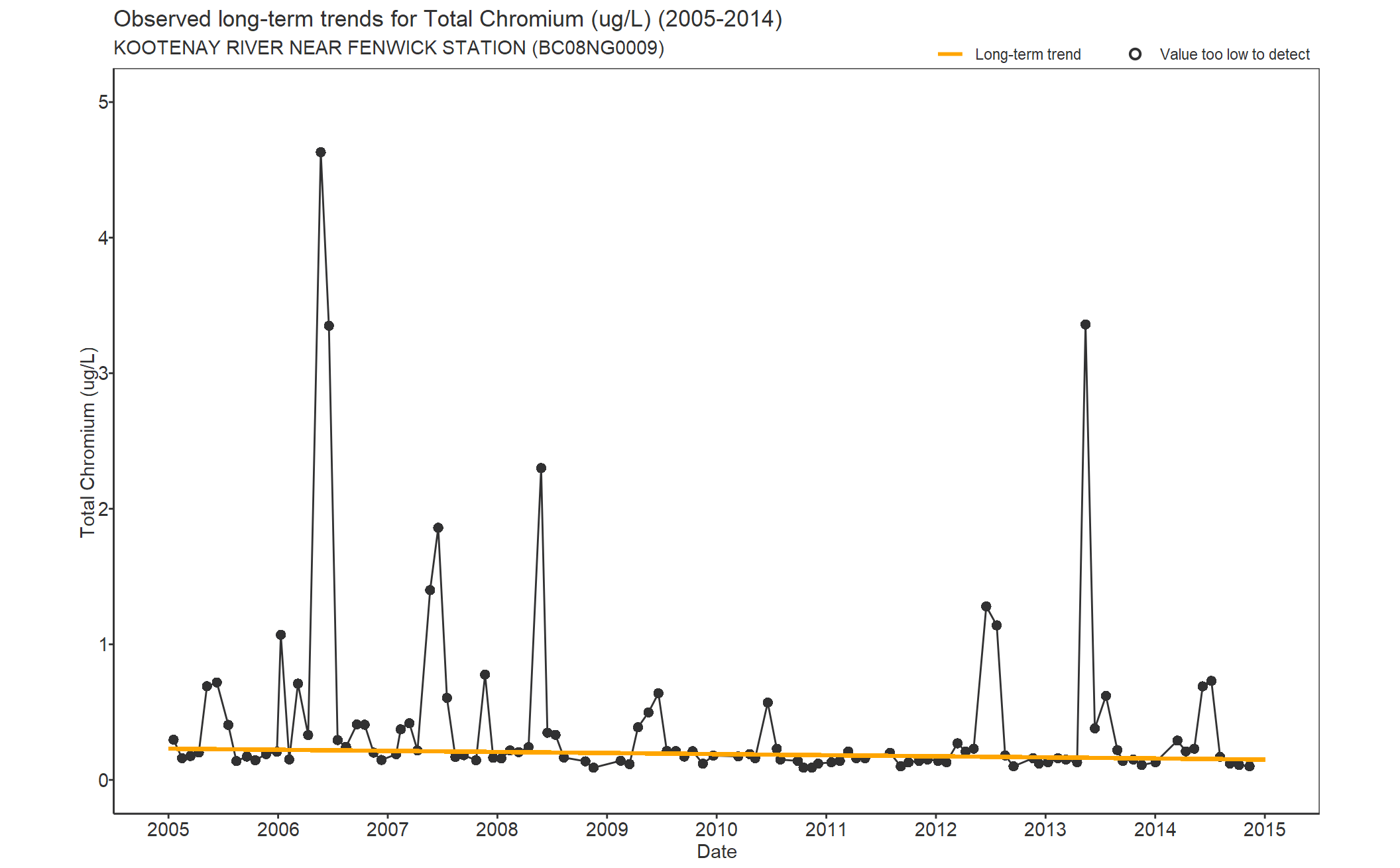The image size is (1400, 868).
Task: Click the 2013 peak data point near 3.4
Action: [x=1085, y=324]
